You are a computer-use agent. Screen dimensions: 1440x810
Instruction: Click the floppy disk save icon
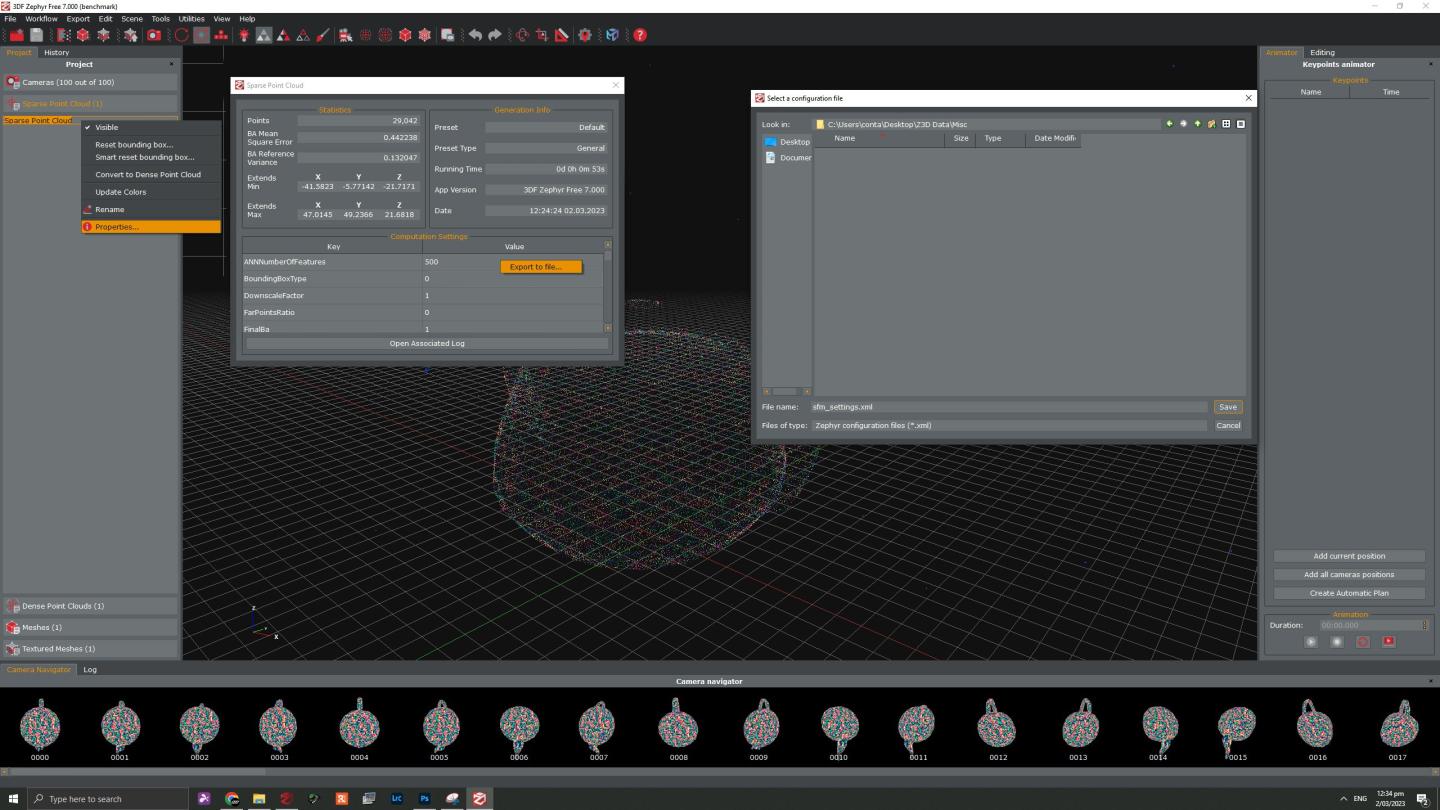point(36,35)
